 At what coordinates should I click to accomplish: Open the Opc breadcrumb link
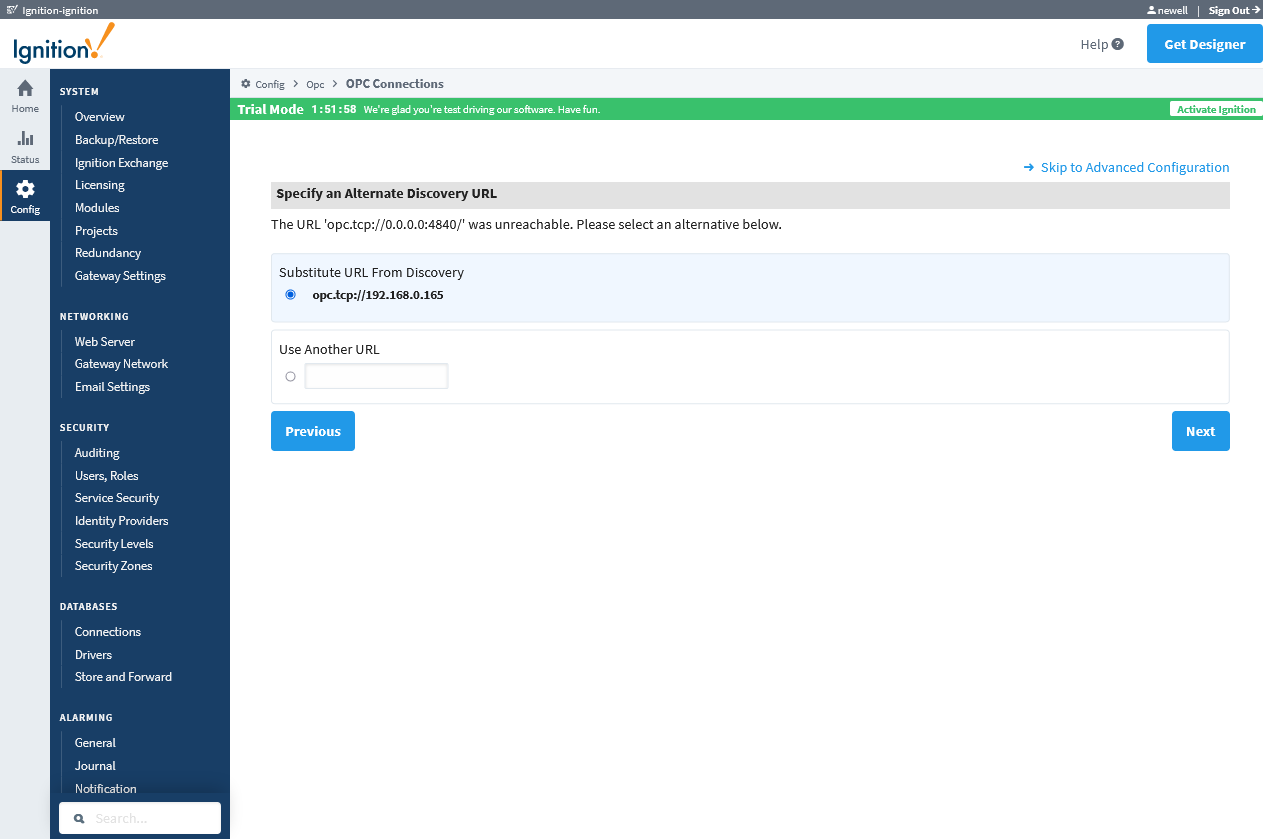(x=315, y=84)
